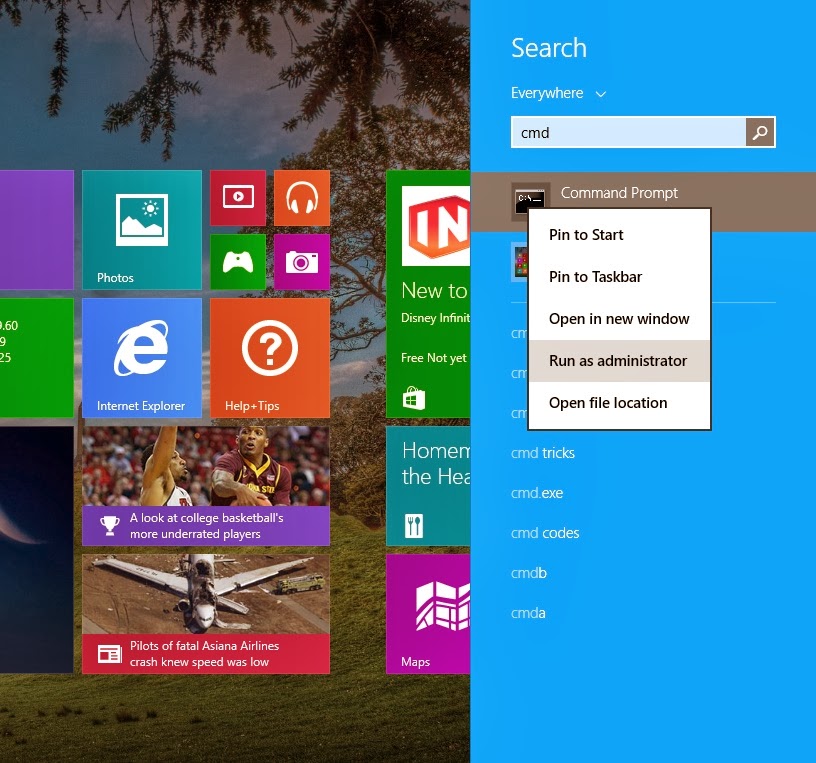Choose Pin to Start from the context menu
The width and height of the screenshot is (816, 763).
(x=619, y=235)
